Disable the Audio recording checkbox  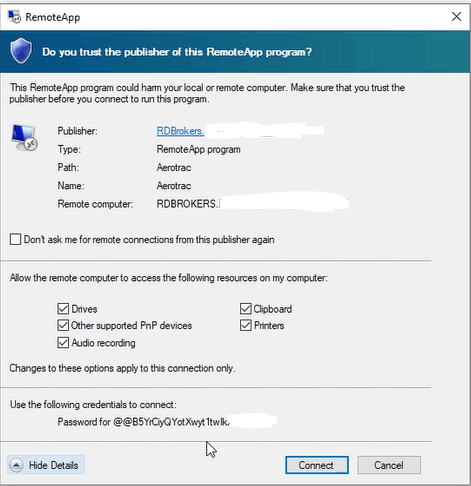pos(63,343)
